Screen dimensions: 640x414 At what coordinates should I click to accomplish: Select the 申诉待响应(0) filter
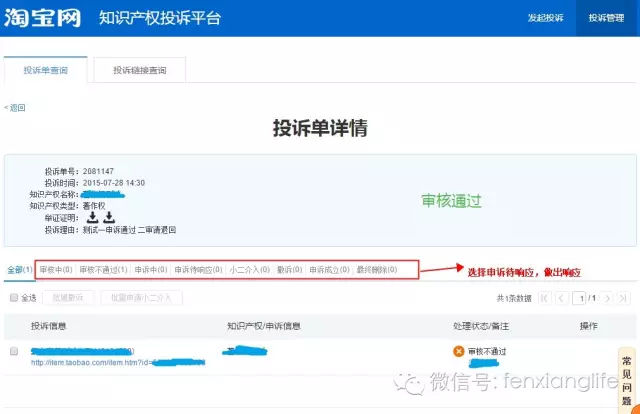[x=198, y=269]
